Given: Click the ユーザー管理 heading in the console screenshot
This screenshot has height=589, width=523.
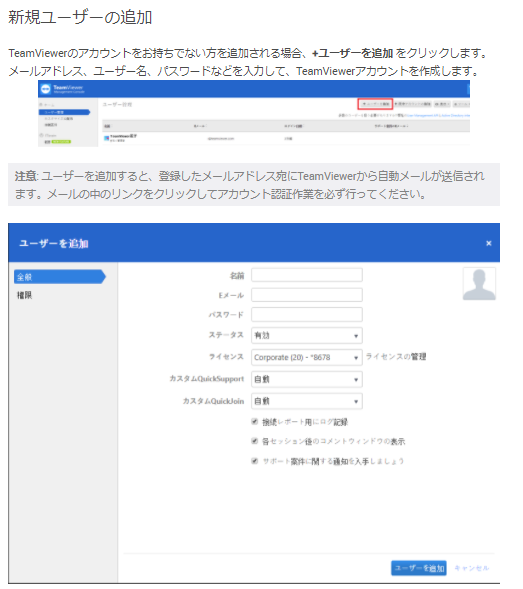Looking at the screenshot, I should coord(117,104).
